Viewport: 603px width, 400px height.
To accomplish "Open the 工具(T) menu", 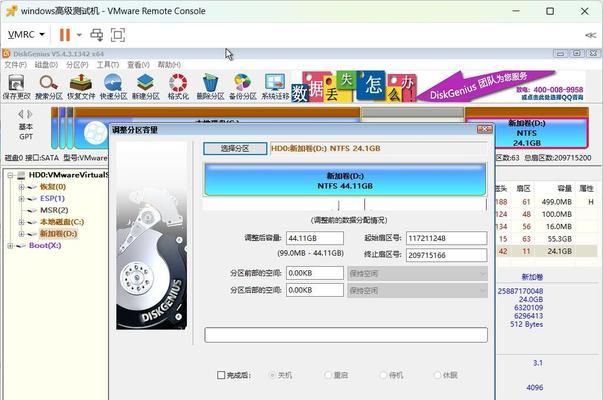I will pos(108,65).
